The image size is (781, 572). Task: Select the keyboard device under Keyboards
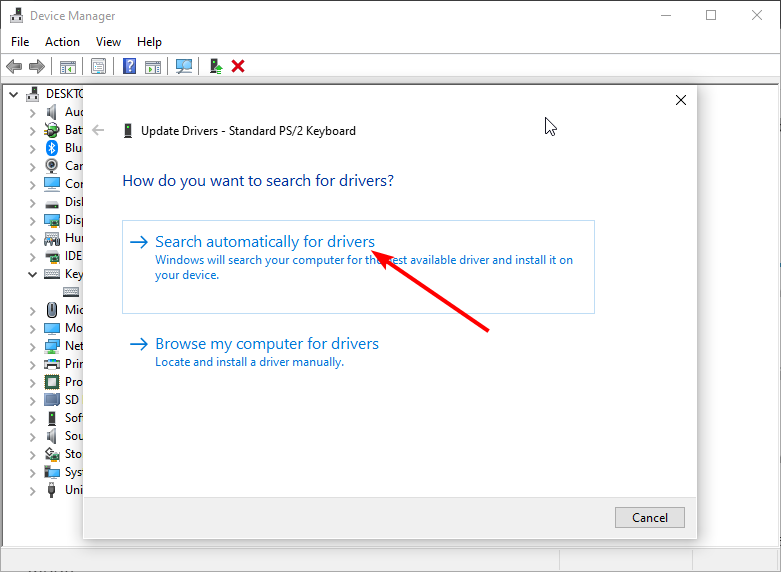(71, 292)
